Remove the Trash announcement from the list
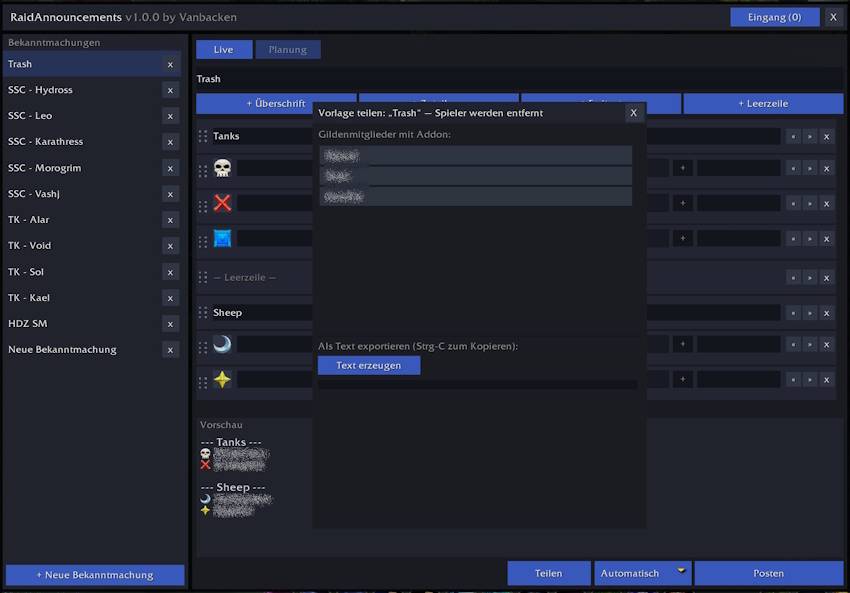This screenshot has width=850, height=593. point(170,65)
